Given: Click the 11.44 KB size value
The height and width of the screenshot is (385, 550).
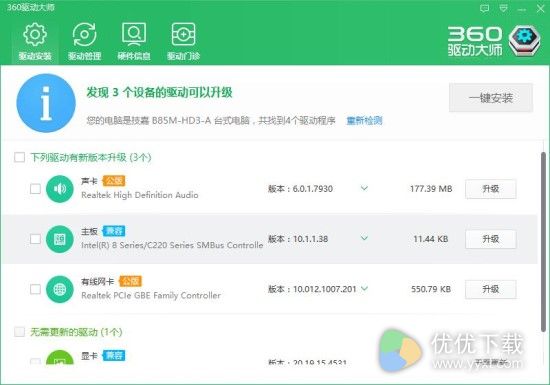Looking at the screenshot, I should click(x=431, y=239).
